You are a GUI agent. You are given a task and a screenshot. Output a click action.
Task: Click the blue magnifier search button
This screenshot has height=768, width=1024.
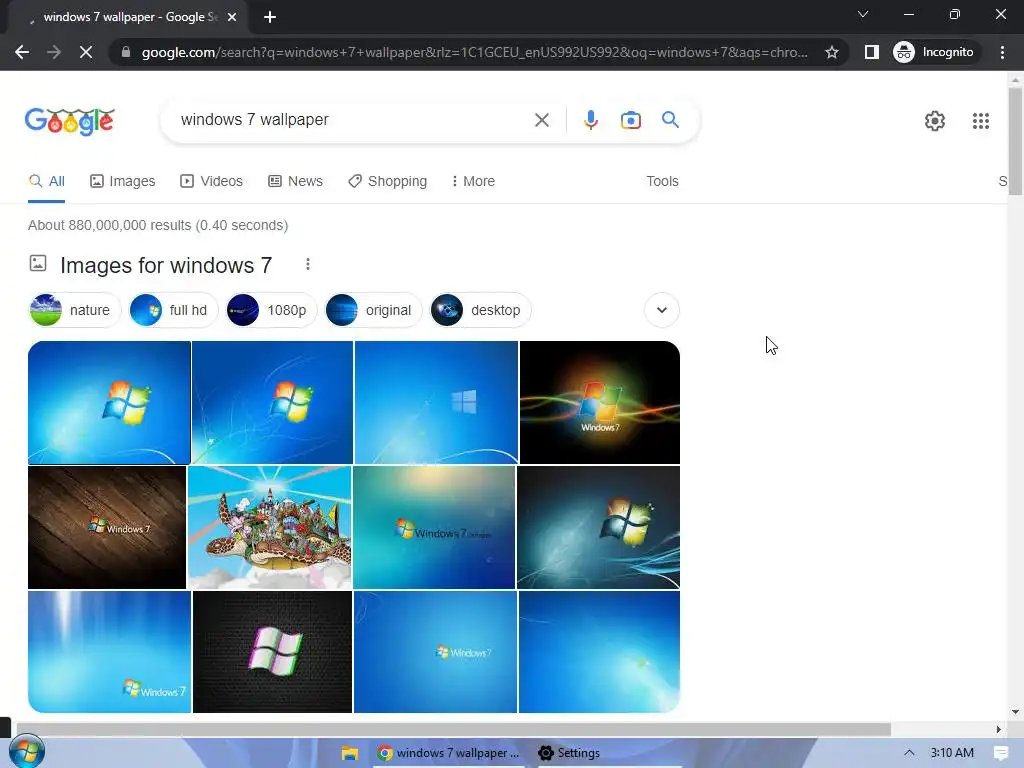(x=670, y=120)
